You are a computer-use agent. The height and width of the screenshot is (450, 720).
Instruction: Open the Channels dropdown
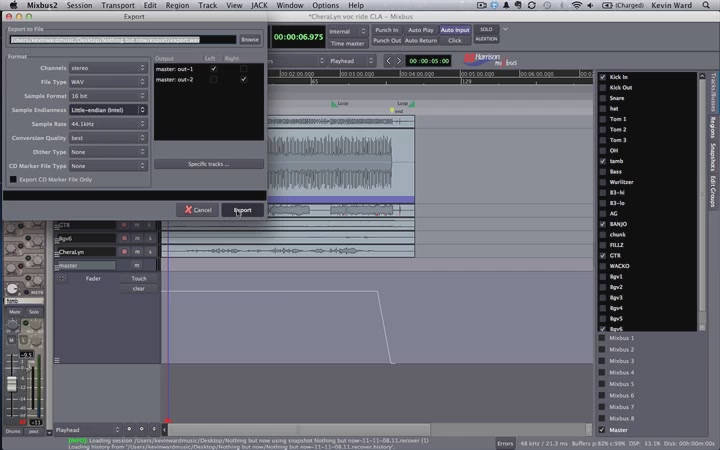pos(108,68)
